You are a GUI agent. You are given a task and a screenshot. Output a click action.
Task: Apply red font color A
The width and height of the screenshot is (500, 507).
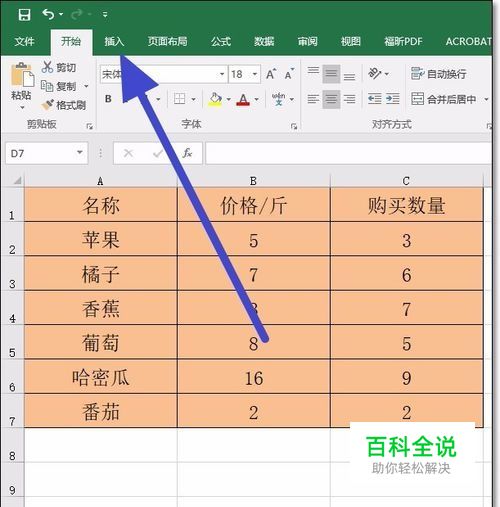pos(243,99)
